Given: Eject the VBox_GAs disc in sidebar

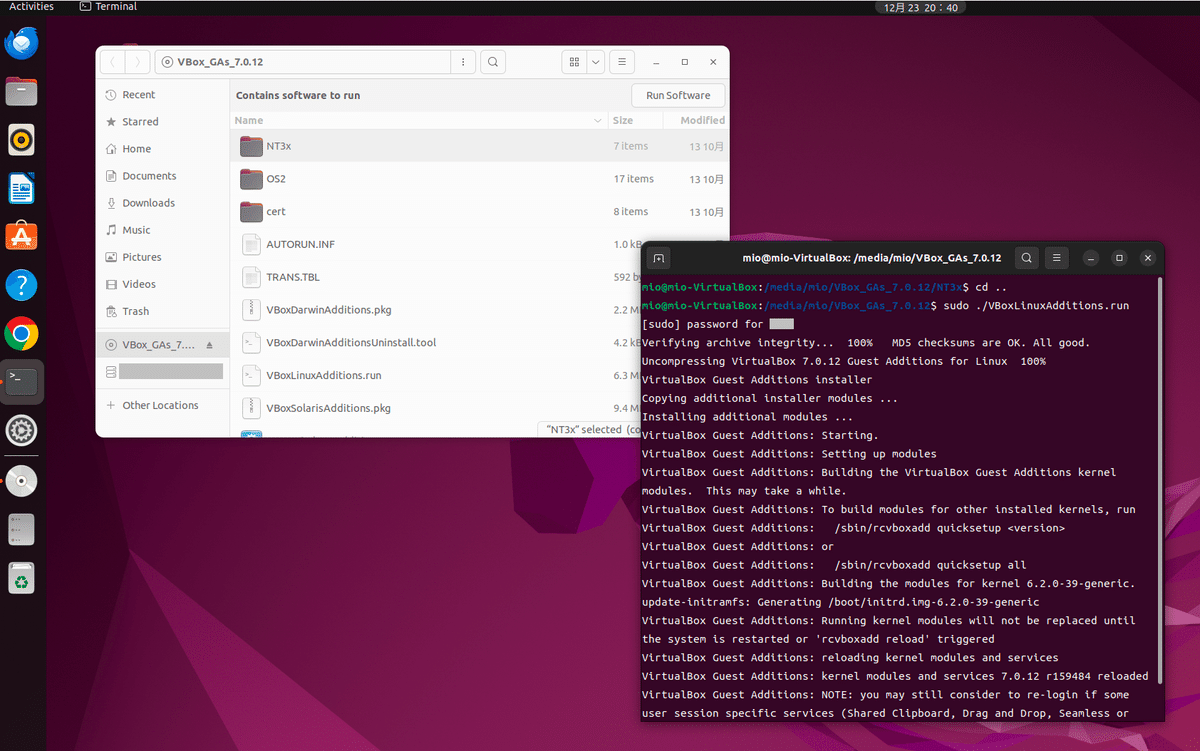Looking at the screenshot, I should tap(209, 345).
